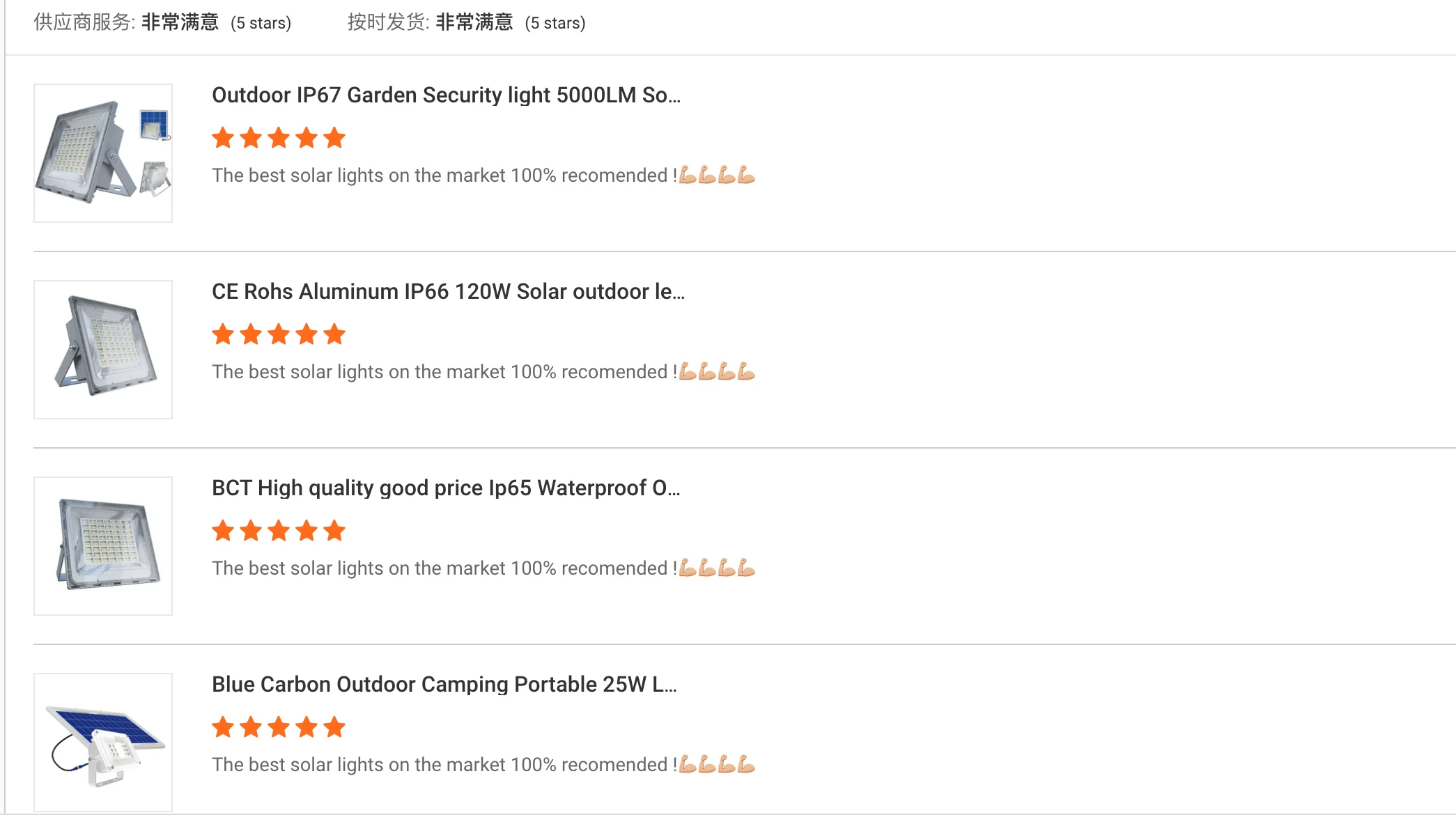Open the Blue Carbon Outdoor Camping Portable title

tap(444, 684)
